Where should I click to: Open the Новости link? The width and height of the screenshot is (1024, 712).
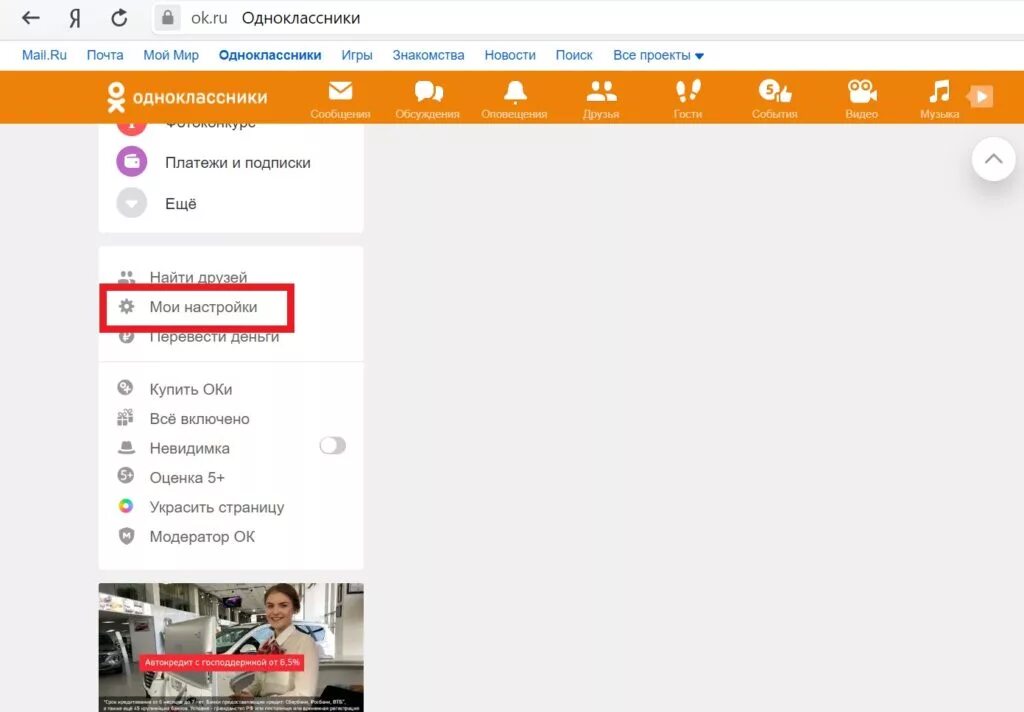pyautogui.click(x=510, y=55)
